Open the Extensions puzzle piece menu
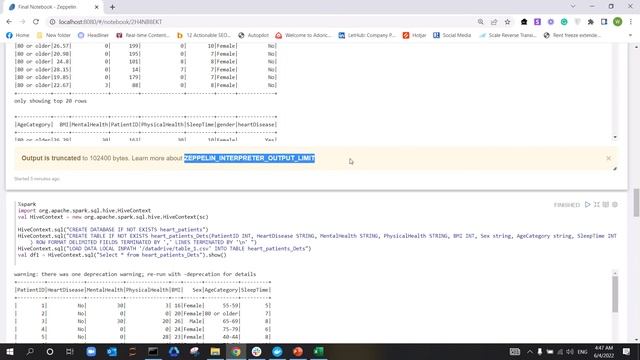640x360 pixels. (591, 22)
